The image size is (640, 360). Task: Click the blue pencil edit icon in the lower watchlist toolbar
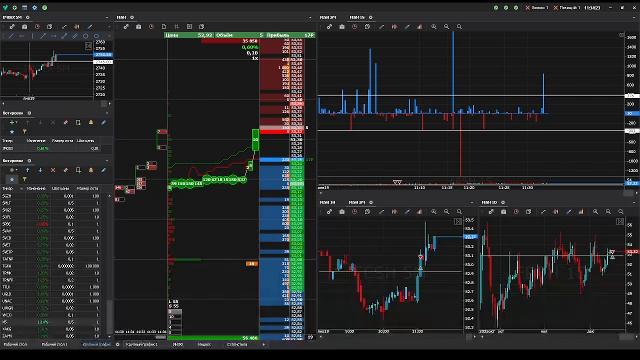coord(104,170)
